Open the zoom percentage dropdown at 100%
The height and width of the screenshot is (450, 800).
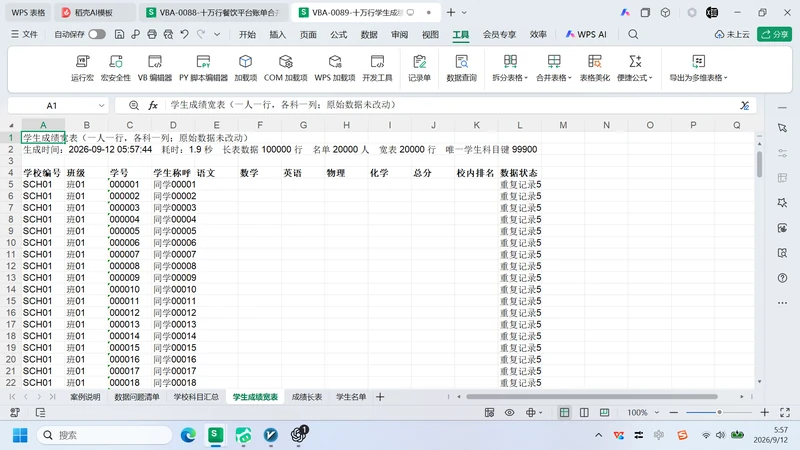[657, 412]
